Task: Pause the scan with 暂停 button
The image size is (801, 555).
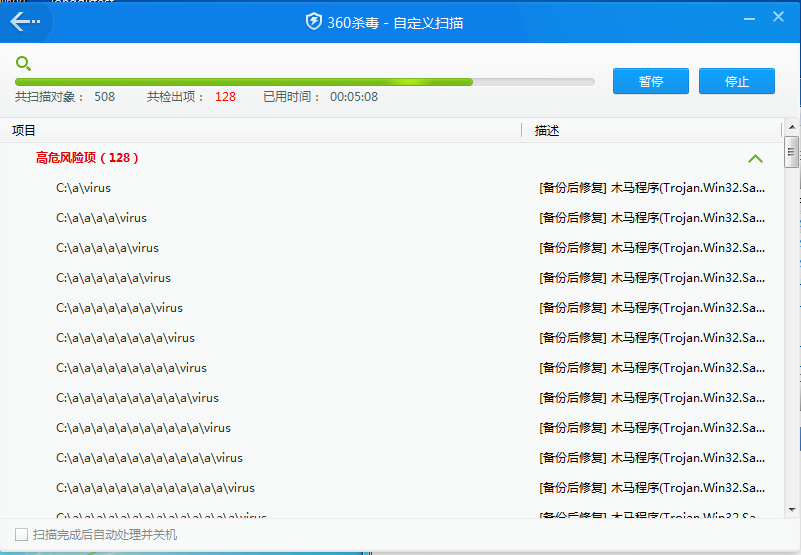Action: click(650, 81)
